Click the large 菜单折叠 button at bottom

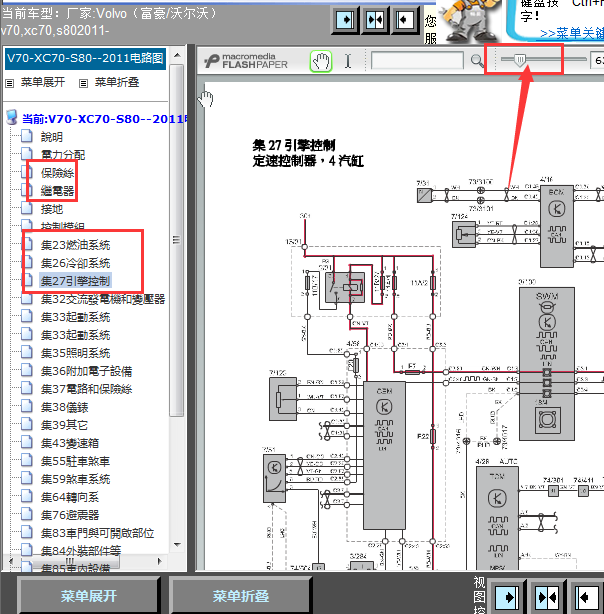point(241,596)
